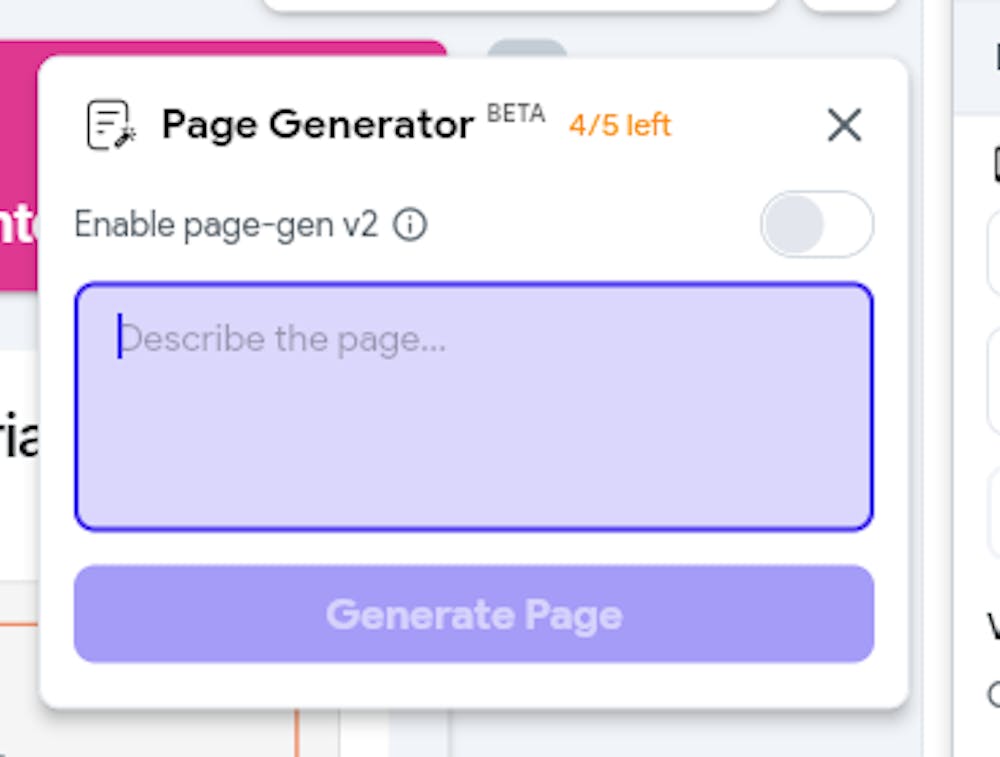Enable the page-gen v2 toggle switch
The width and height of the screenshot is (1000, 757).
pyautogui.click(x=816, y=225)
